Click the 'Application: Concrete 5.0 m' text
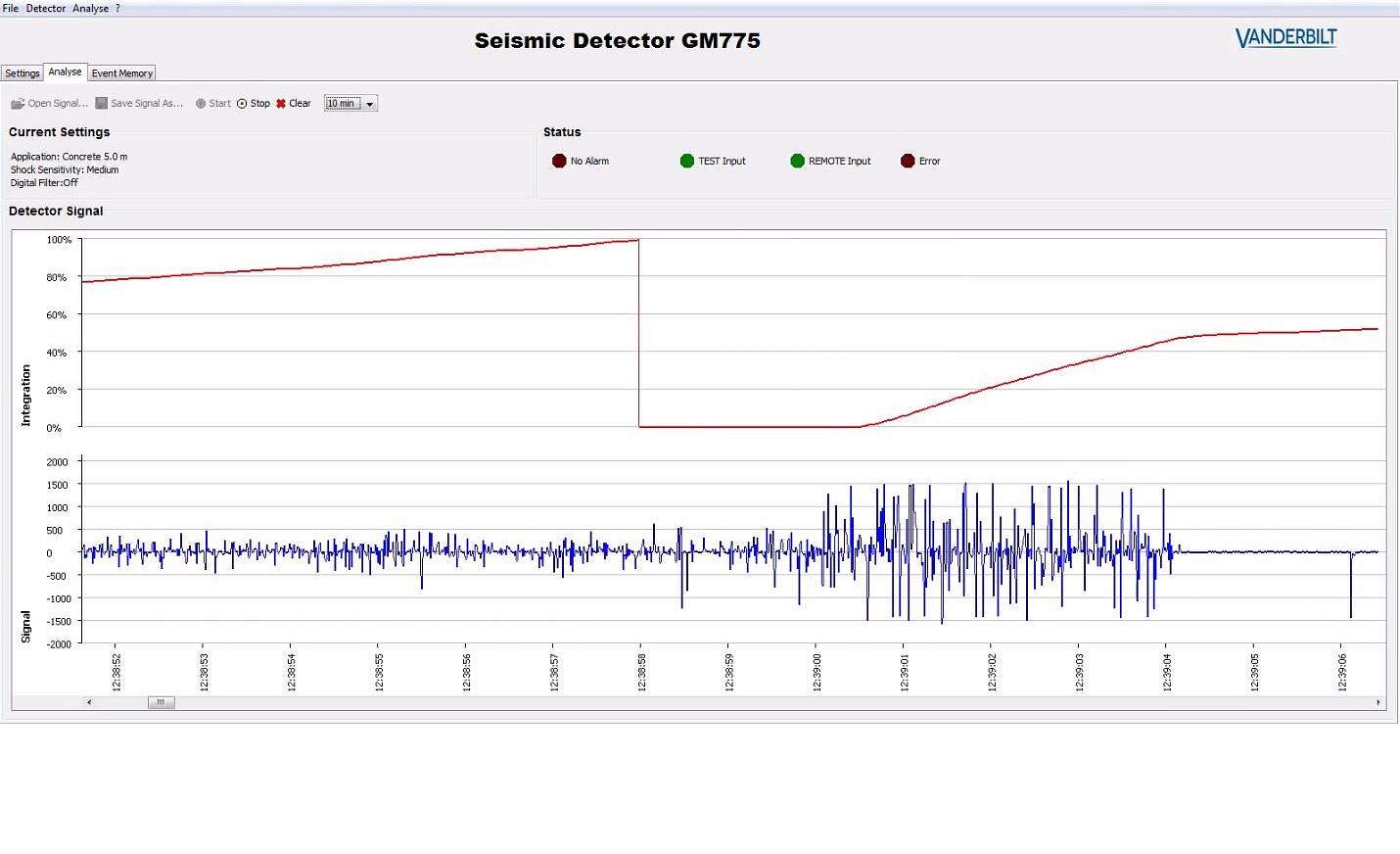Screen dimensions: 1400x854 point(70,157)
